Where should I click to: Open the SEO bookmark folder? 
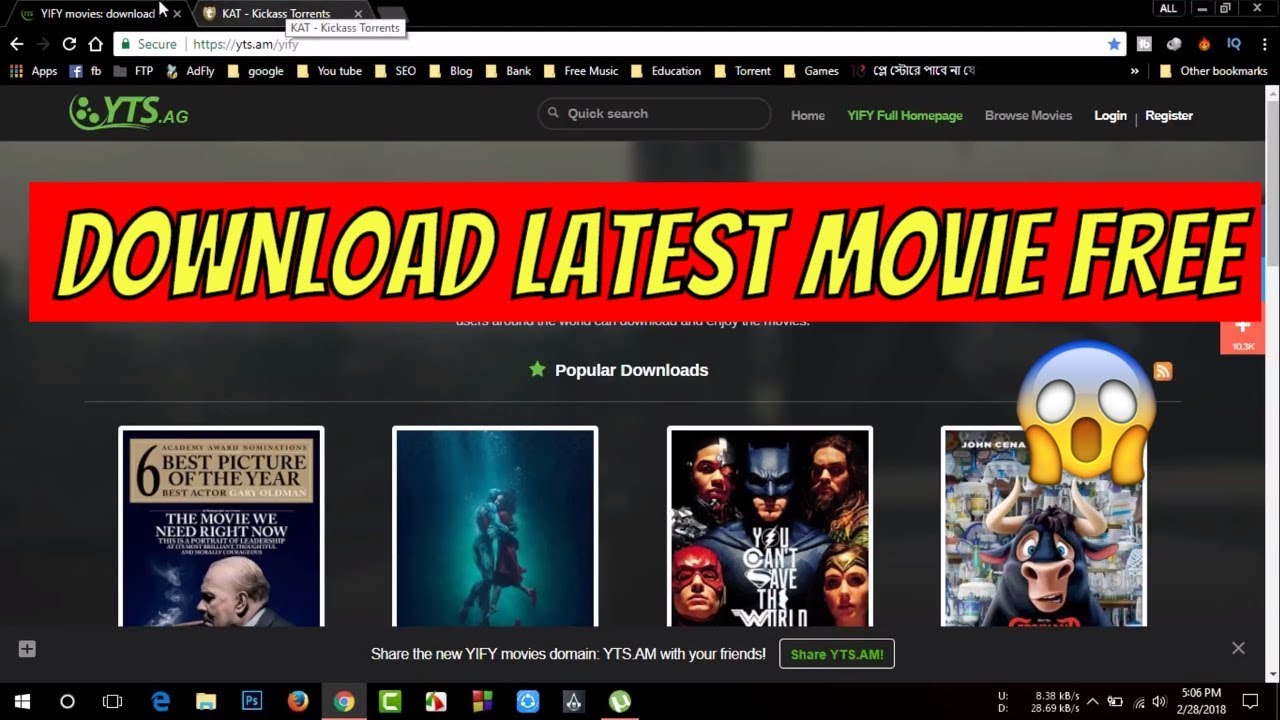396,71
